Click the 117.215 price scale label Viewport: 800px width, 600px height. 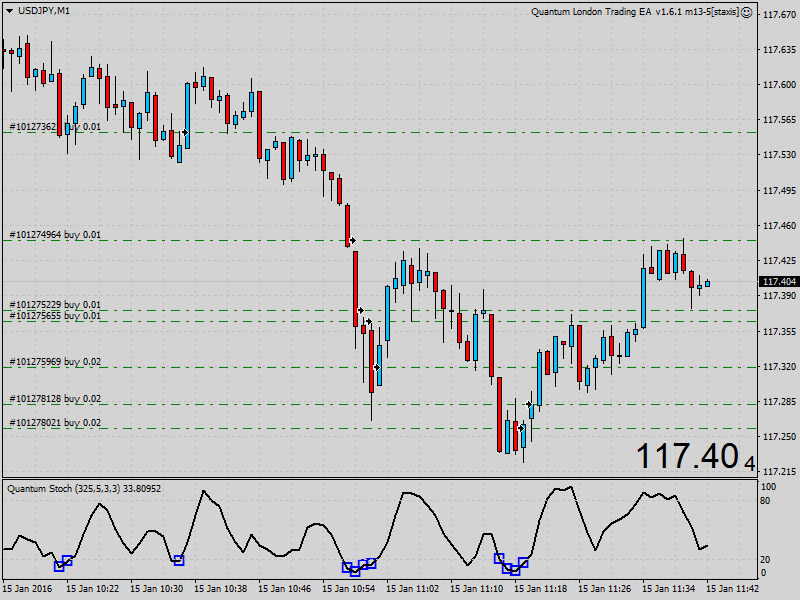tap(779, 471)
